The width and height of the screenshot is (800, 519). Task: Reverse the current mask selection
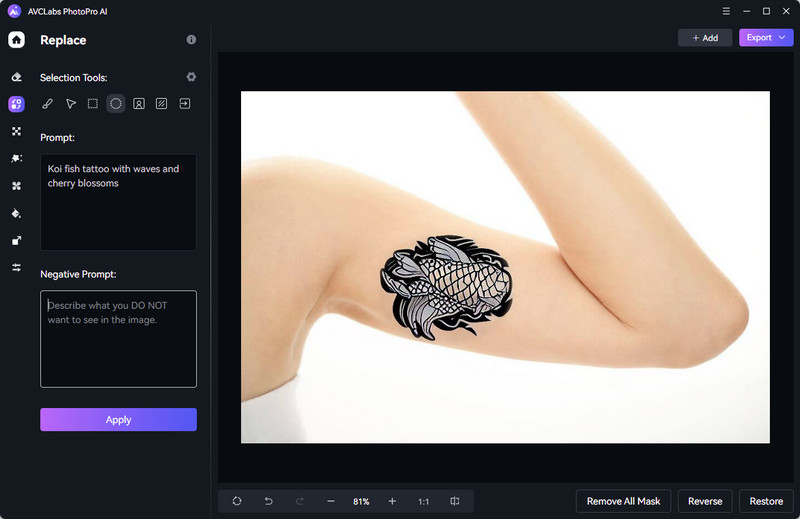(705, 501)
